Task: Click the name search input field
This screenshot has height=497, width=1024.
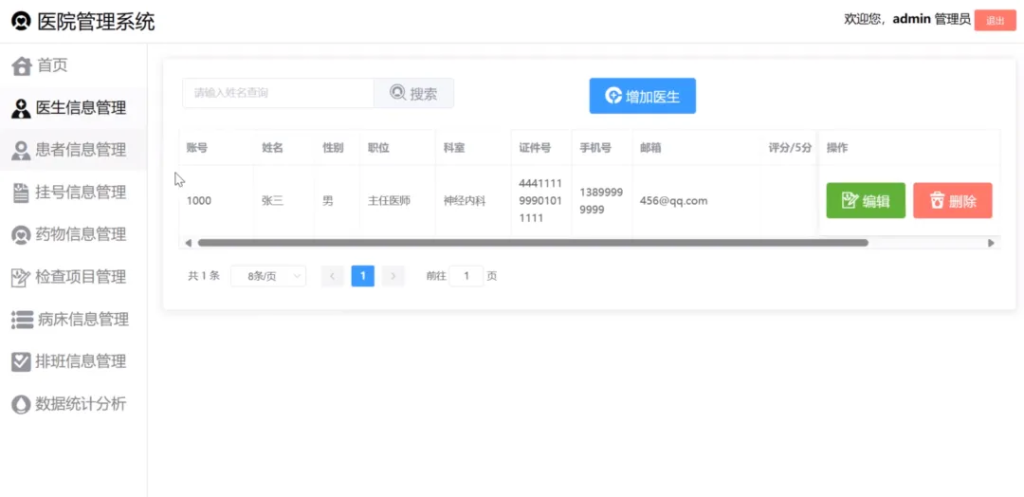Action: (x=278, y=93)
